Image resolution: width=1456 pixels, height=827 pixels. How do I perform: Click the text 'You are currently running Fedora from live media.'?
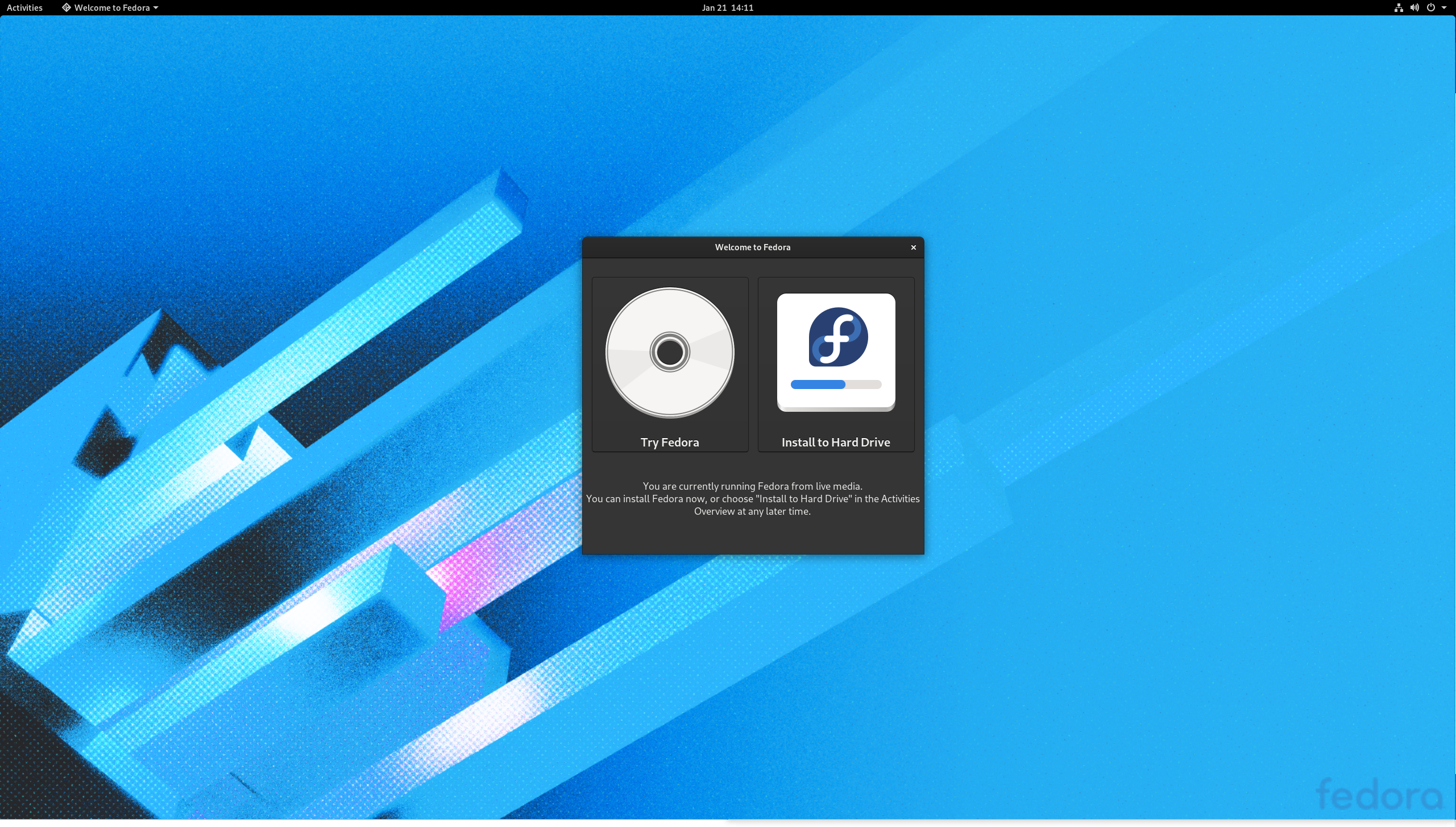[x=753, y=486]
